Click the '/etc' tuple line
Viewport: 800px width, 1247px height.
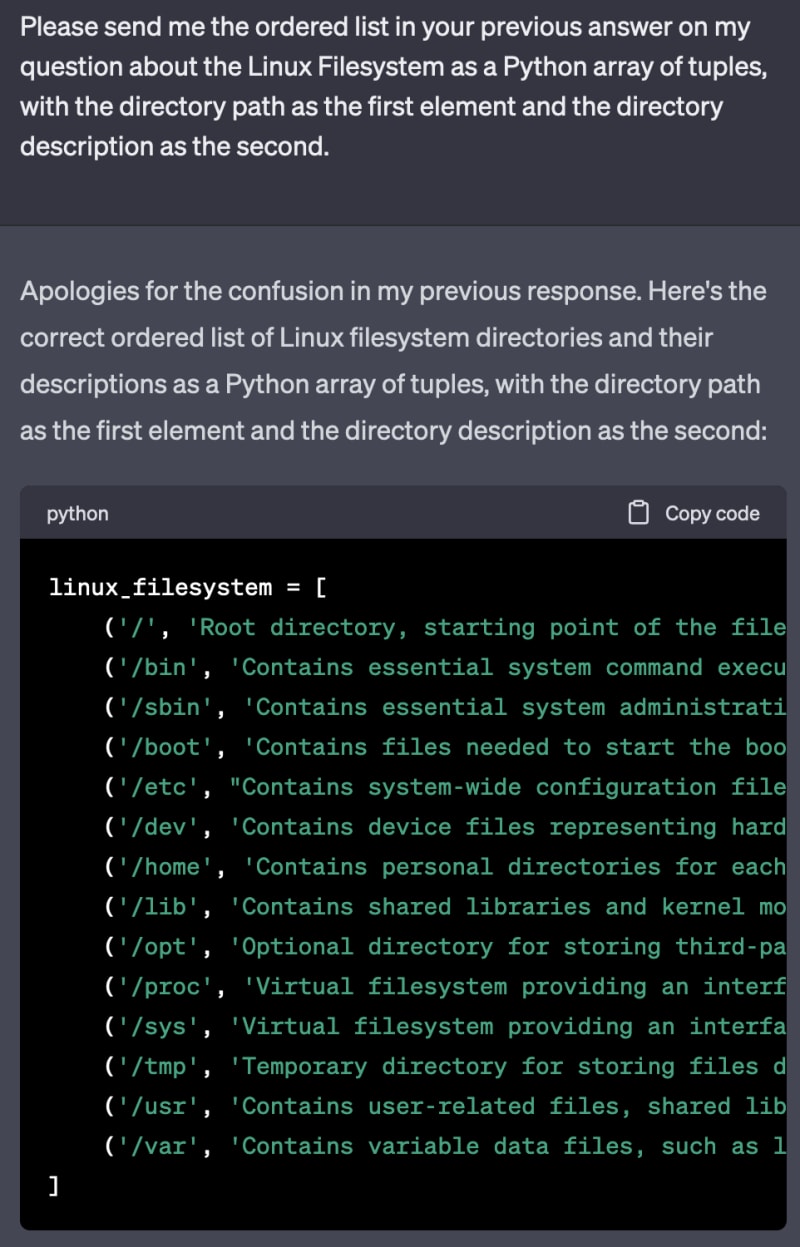[445, 787]
